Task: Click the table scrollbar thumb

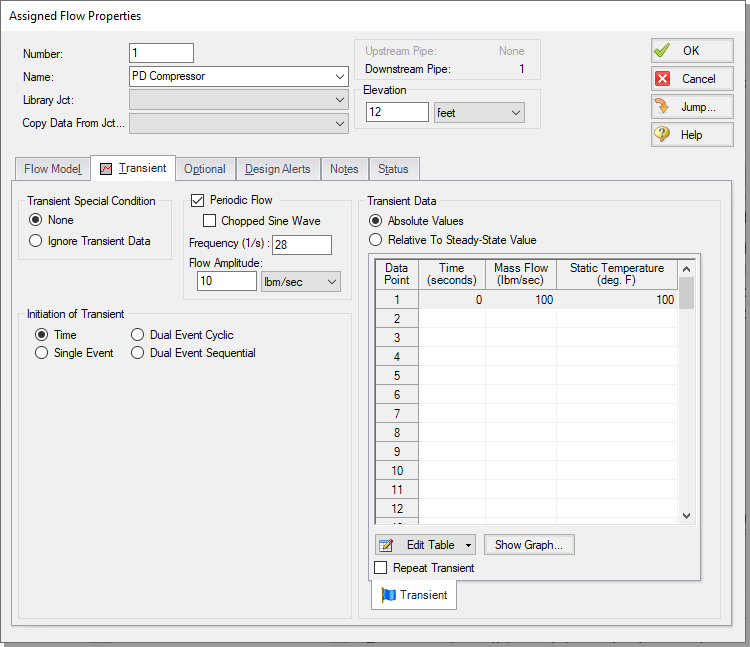Action: click(x=686, y=293)
